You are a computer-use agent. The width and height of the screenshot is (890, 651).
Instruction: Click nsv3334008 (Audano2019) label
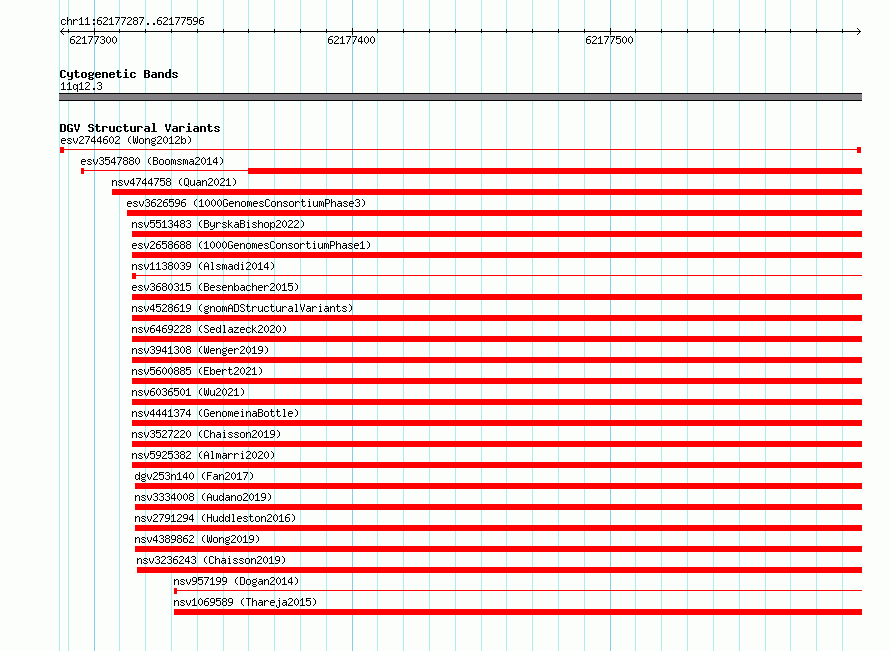[x=203, y=497]
